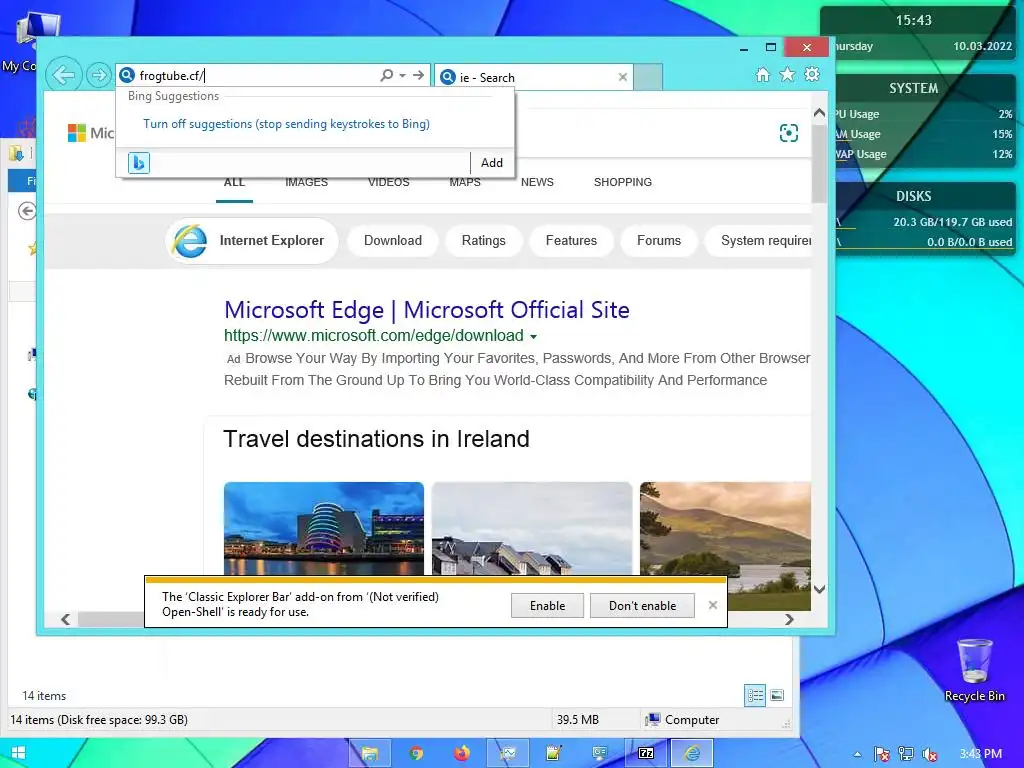Image resolution: width=1024 pixels, height=768 pixels.
Task: Switch Explorer window to large icons view
Action: click(x=777, y=696)
